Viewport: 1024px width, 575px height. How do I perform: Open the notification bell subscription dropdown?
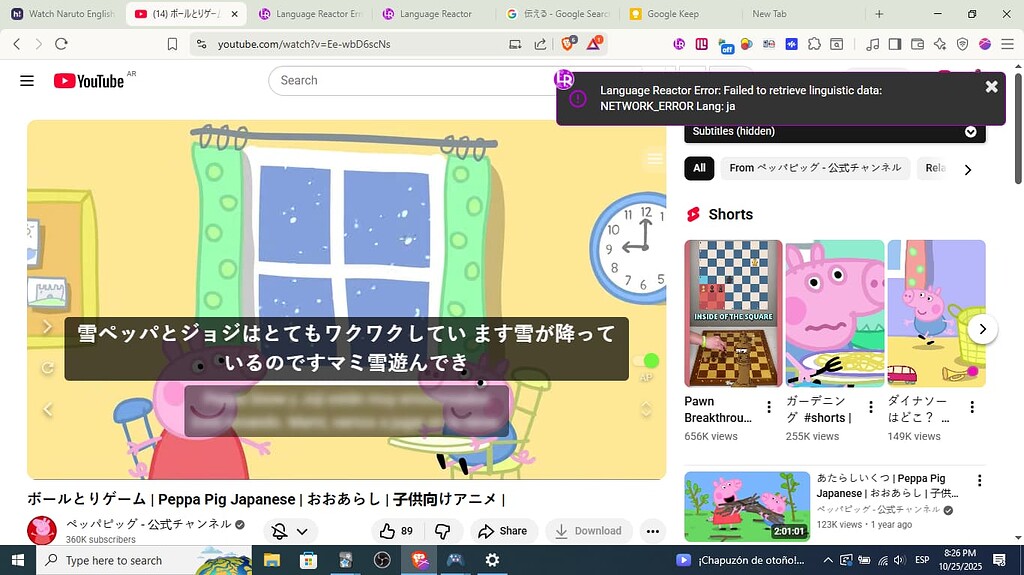tap(291, 531)
